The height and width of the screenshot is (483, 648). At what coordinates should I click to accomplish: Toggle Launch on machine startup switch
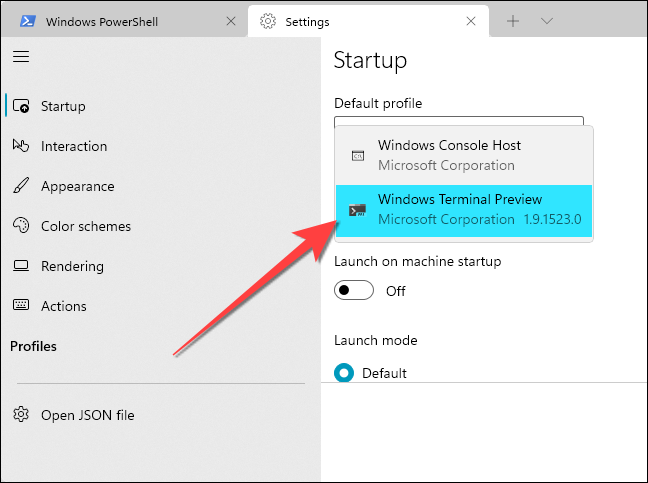coord(354,291)
